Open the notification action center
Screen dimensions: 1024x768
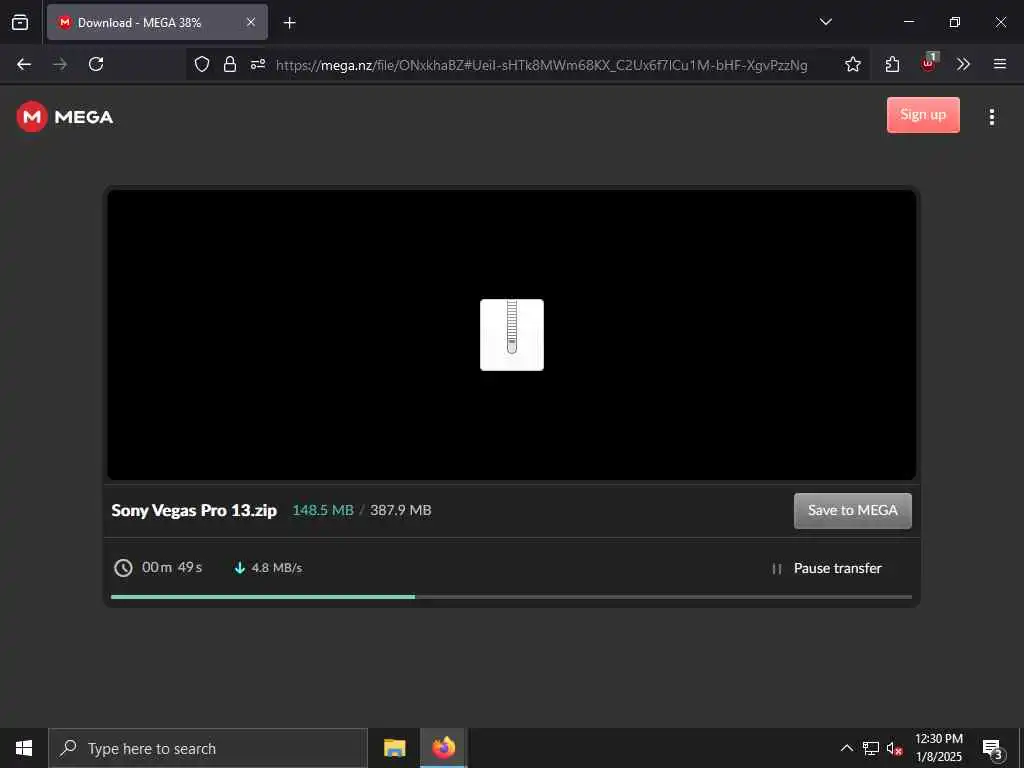pyautogui.click(x=993, y=748)
